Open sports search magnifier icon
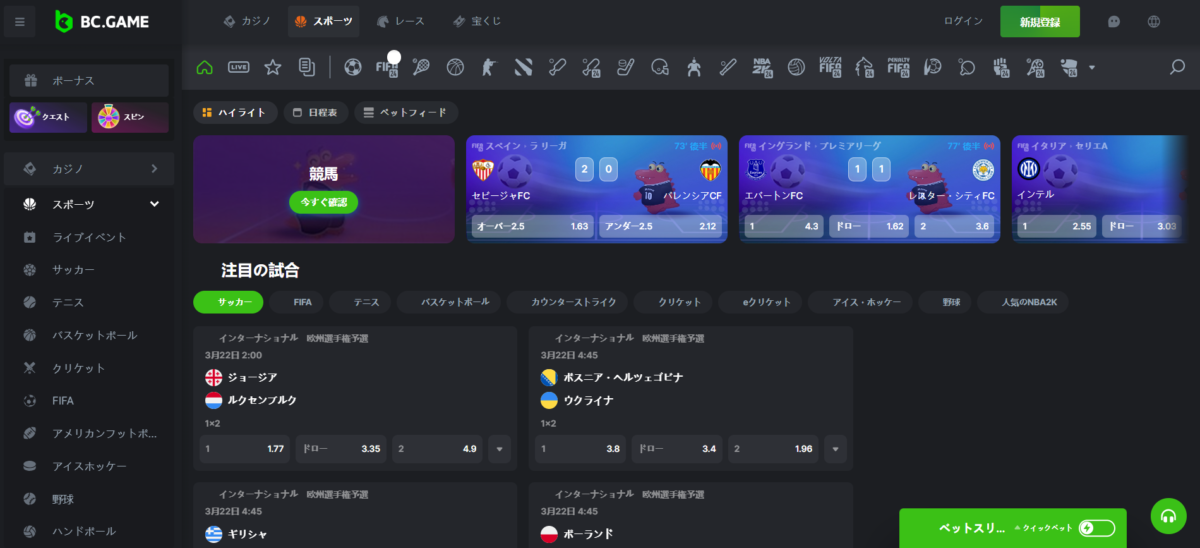Image resolution: width=1200 pixels, height=548 pixels. (x=1177, y=67)
